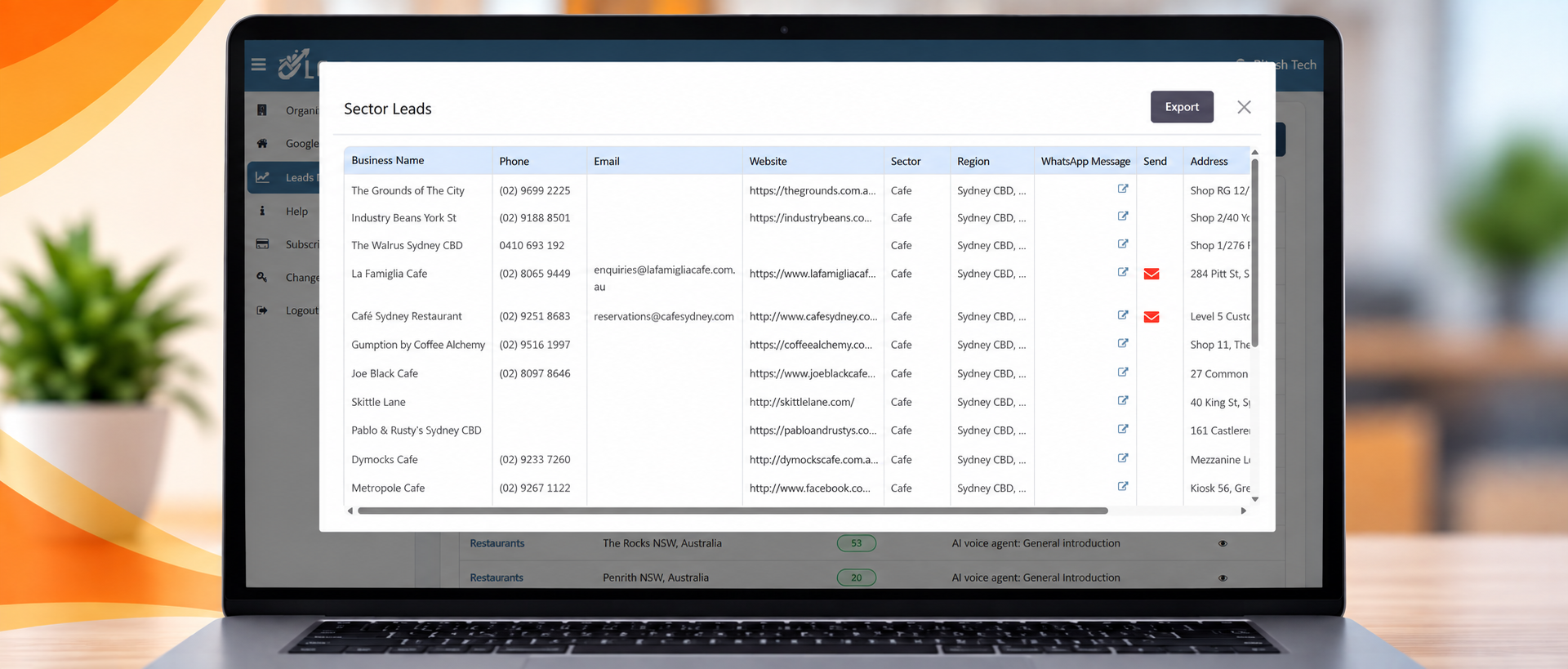Open WhatsApp message for Joe Black Cafe
This screenshot has width=1568, height=669.
[1123, 372]
